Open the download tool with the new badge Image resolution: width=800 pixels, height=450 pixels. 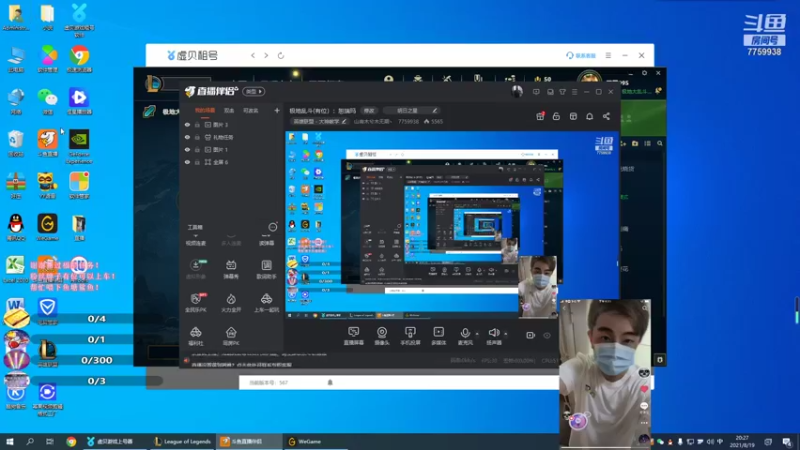click(196, 269)
